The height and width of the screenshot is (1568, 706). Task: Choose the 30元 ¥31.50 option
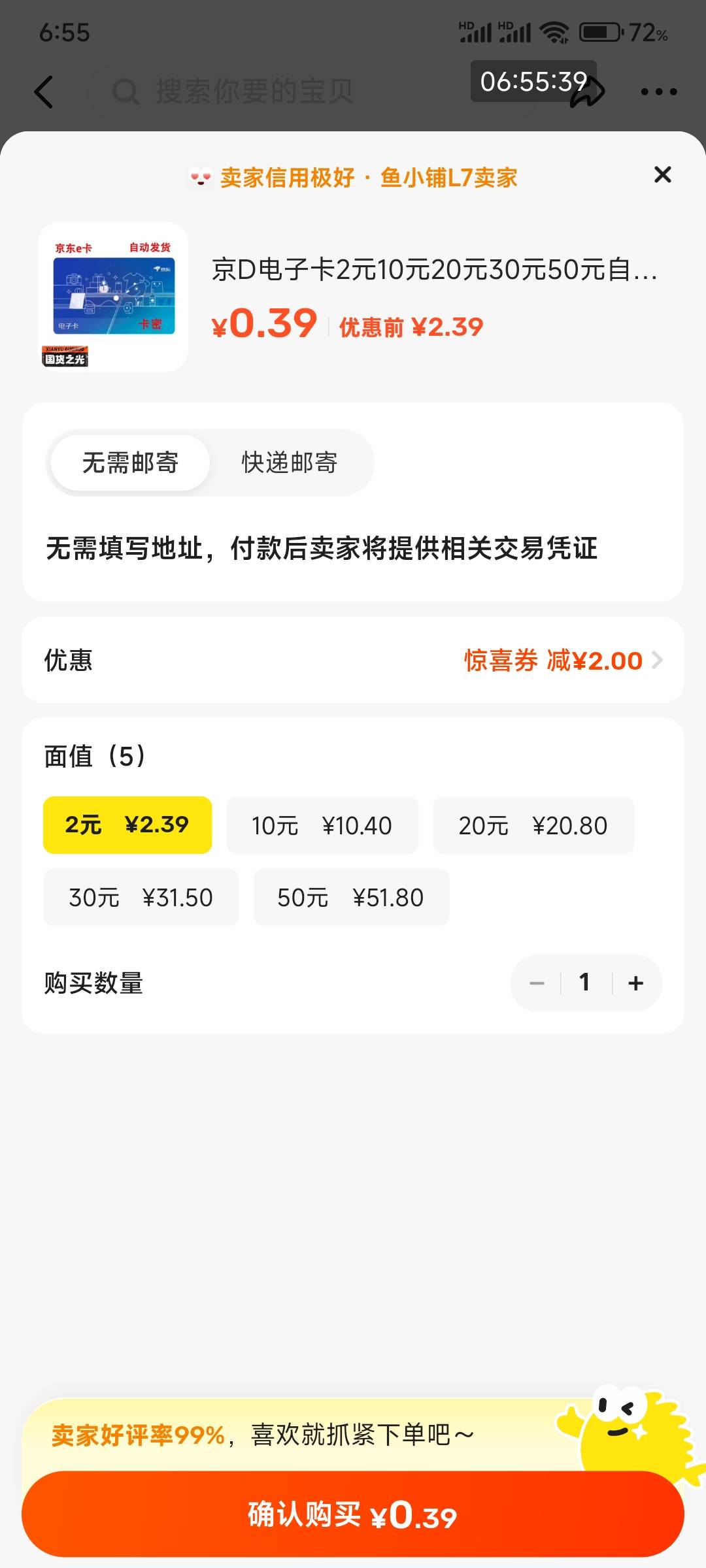141,897
